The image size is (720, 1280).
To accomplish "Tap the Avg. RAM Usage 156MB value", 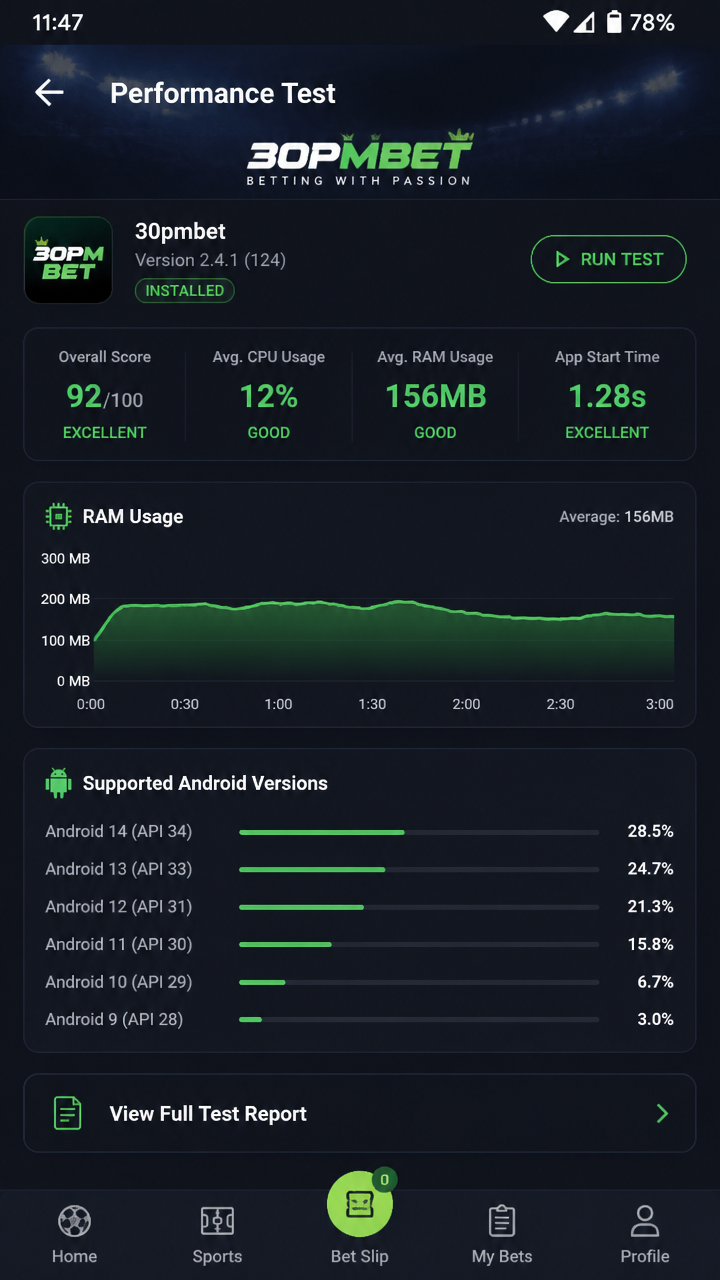I will [435, 397].
